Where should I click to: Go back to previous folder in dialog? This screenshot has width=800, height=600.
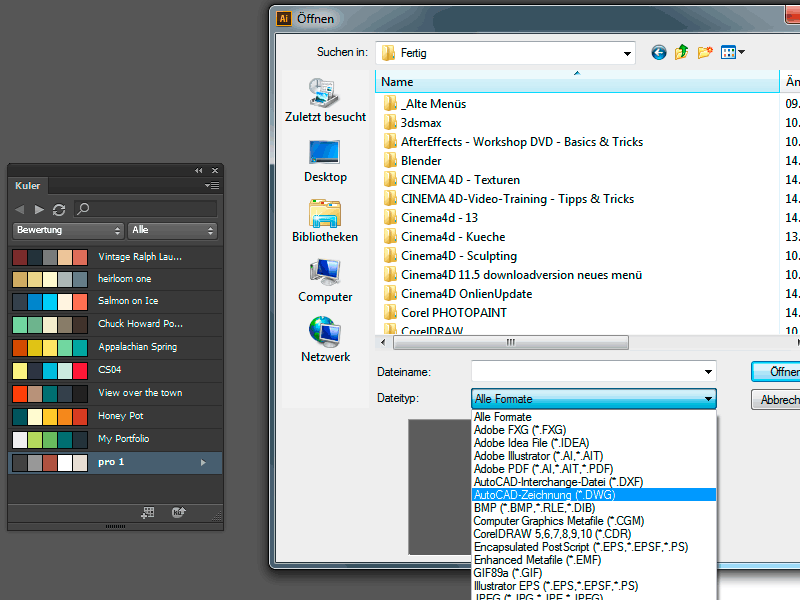[x=659, y=53]
